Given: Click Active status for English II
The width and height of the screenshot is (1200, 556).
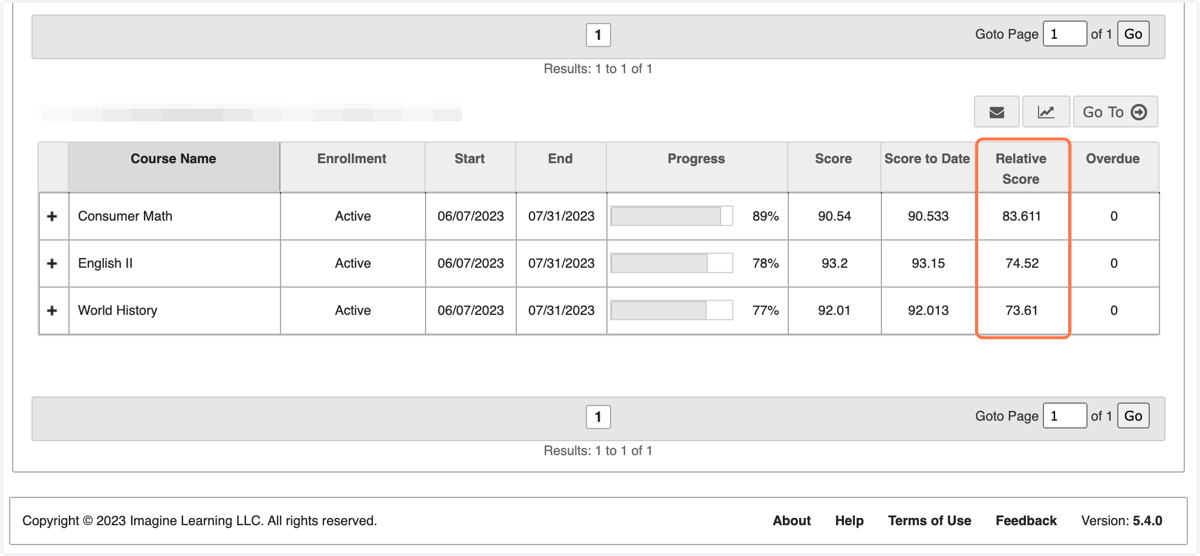Looking at the screenshot, I should (x=353, y=263).
